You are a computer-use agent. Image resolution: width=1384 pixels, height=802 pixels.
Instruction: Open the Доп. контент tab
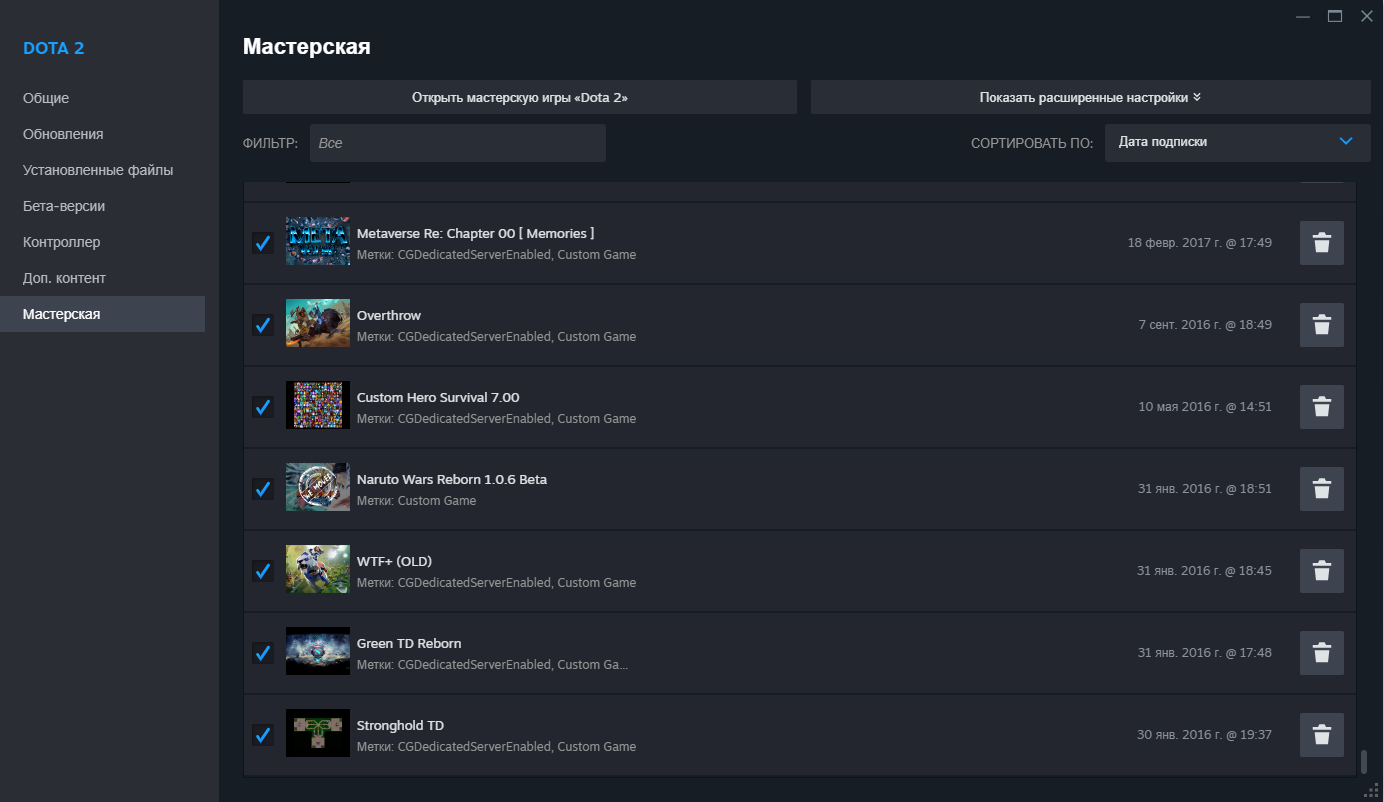[x=102, y=278]
